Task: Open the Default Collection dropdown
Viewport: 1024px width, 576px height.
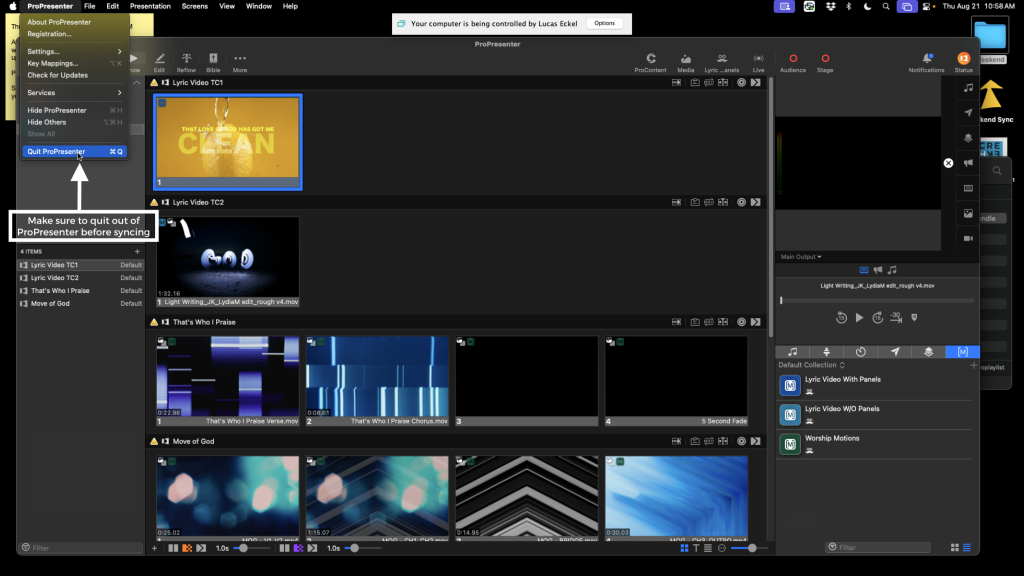Action: pyautogui.click(x=811, y=365)
